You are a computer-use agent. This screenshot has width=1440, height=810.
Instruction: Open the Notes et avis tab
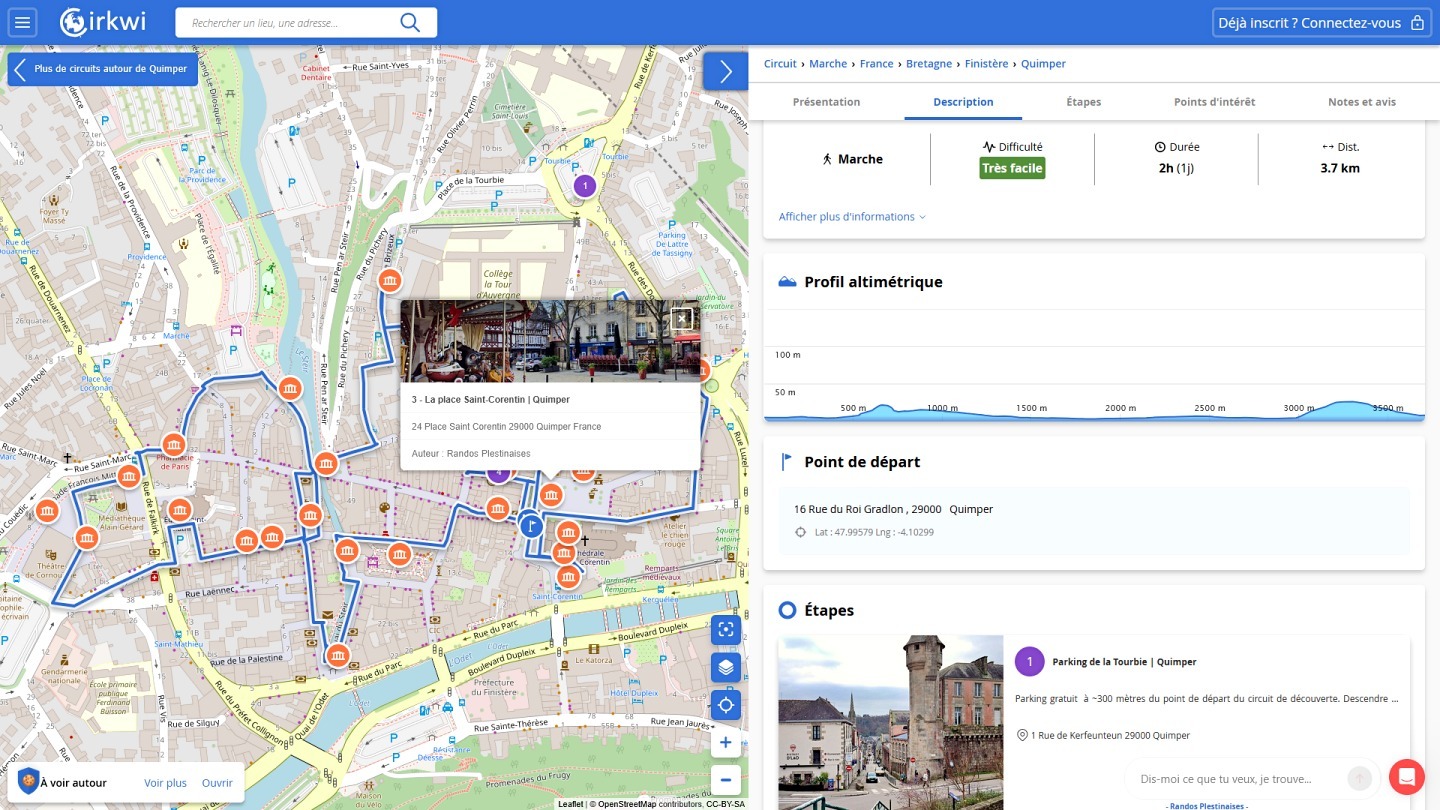tap(1362, 101)
